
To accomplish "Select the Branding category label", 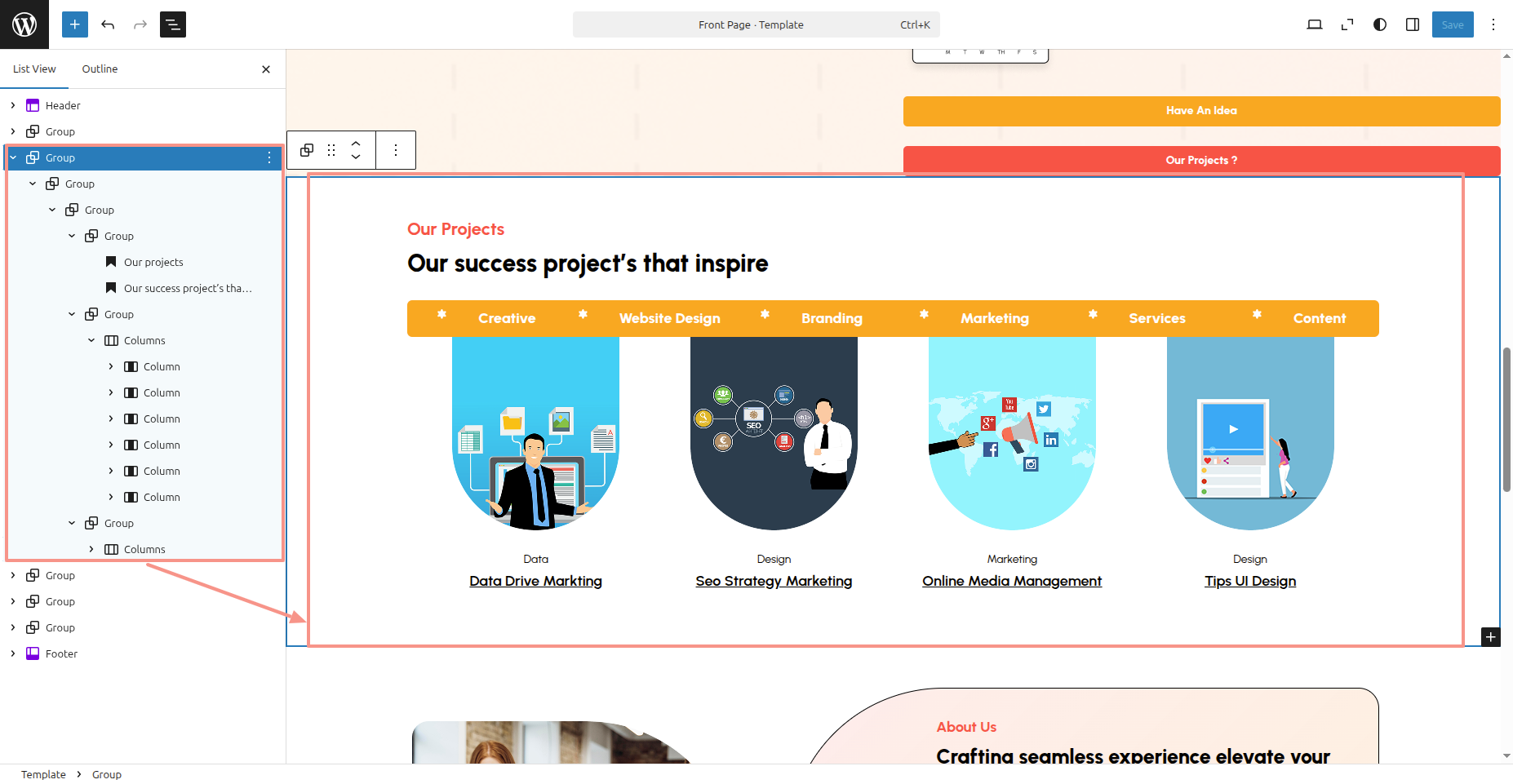I will pyautogui.click(x=832, y=318).
